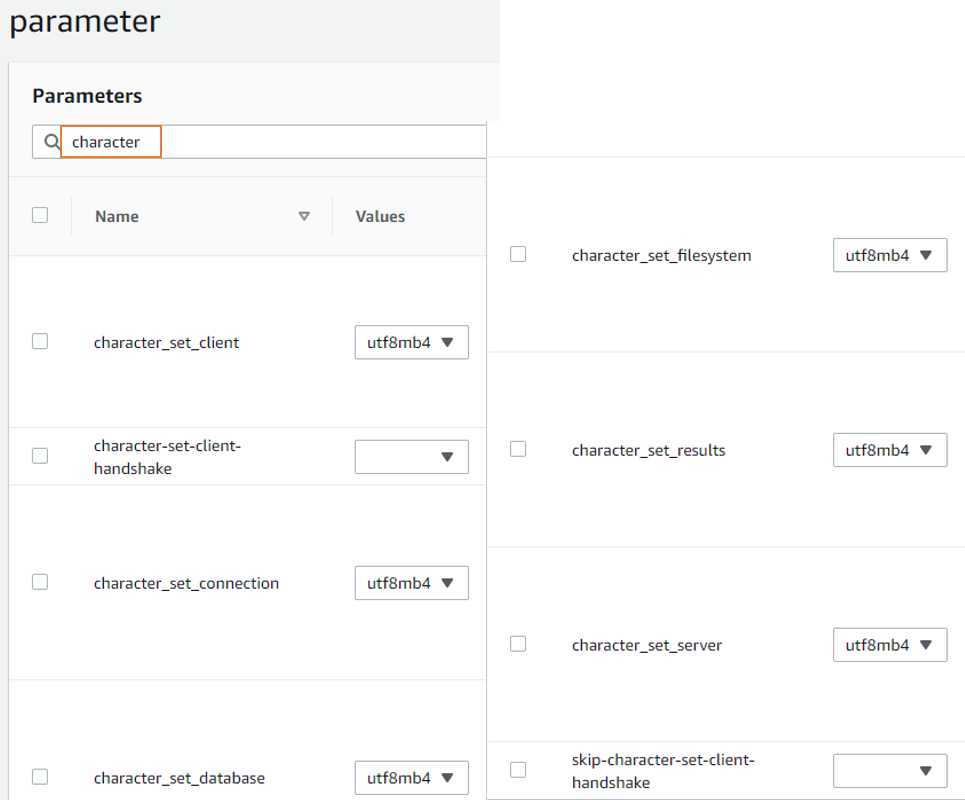Select the character-set-client-handshake parameter name

pos(167,457)
